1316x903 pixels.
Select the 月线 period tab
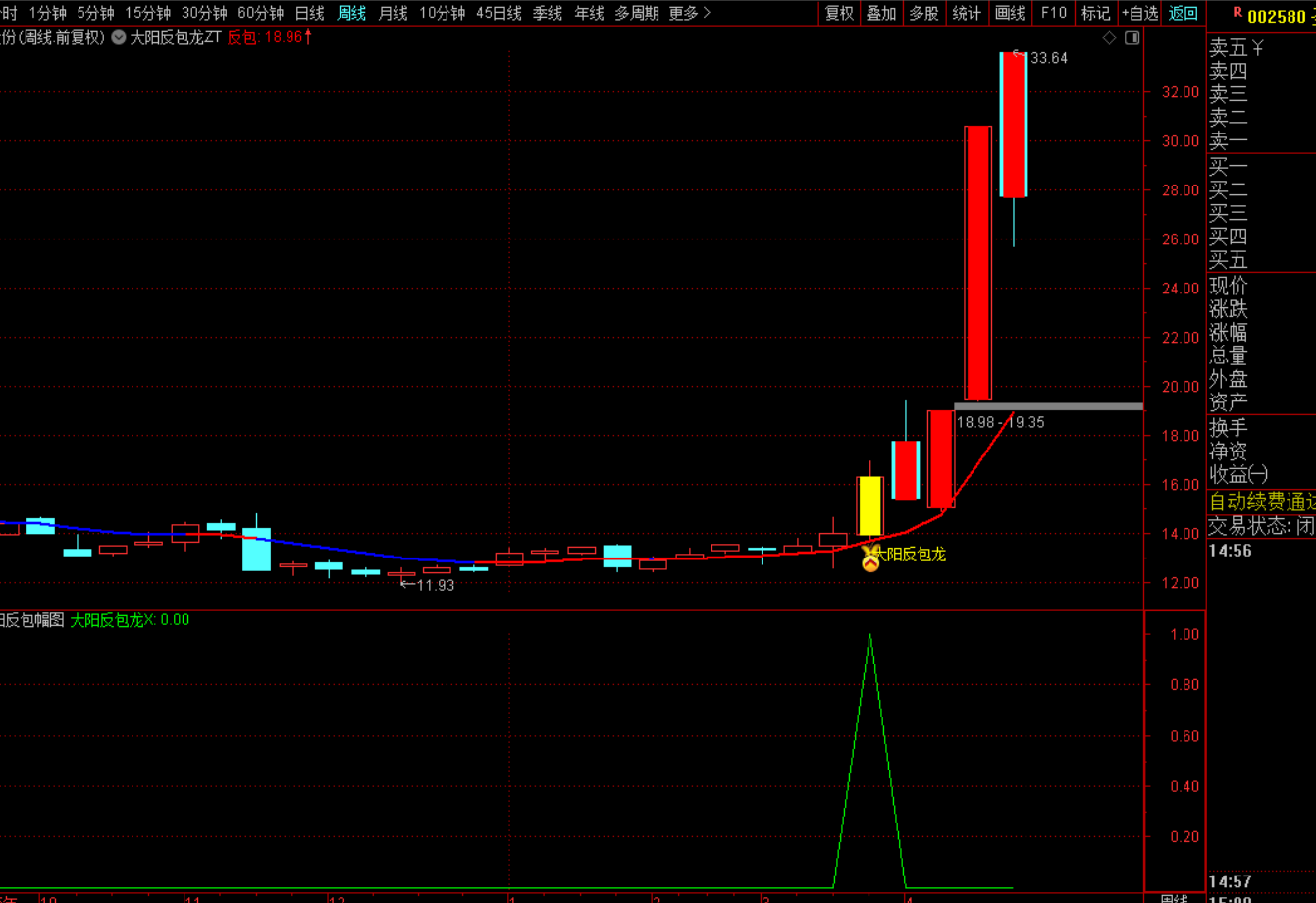point(393,13)
